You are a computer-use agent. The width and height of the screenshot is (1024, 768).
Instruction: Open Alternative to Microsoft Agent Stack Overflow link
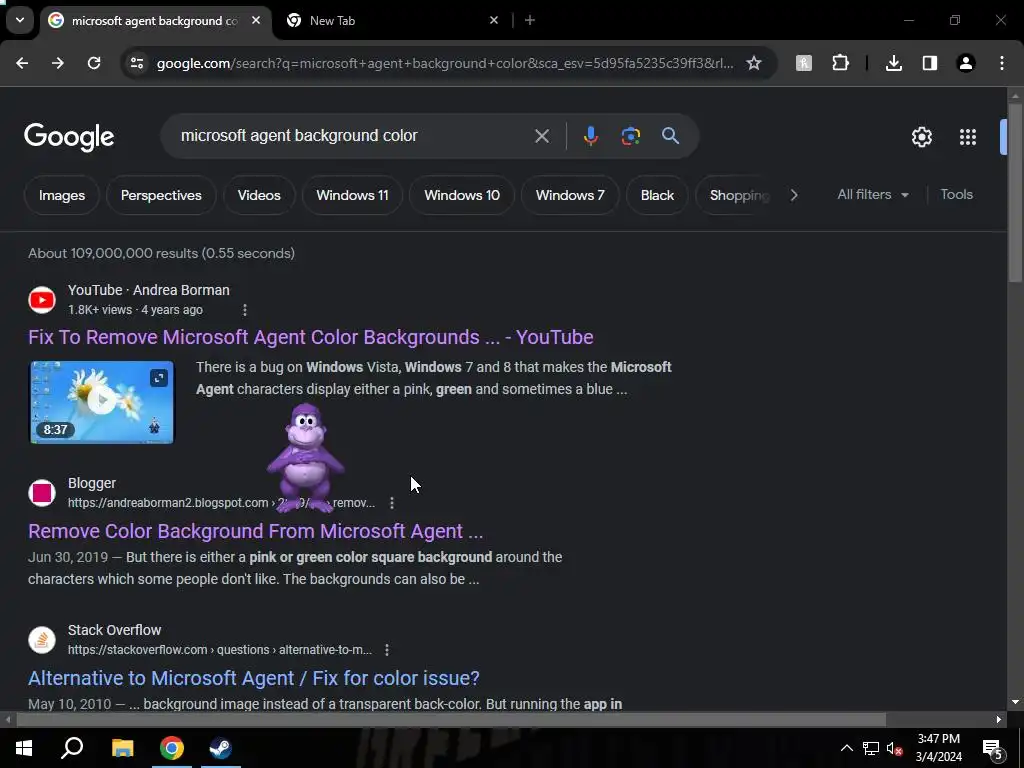[x=253, y=678]
